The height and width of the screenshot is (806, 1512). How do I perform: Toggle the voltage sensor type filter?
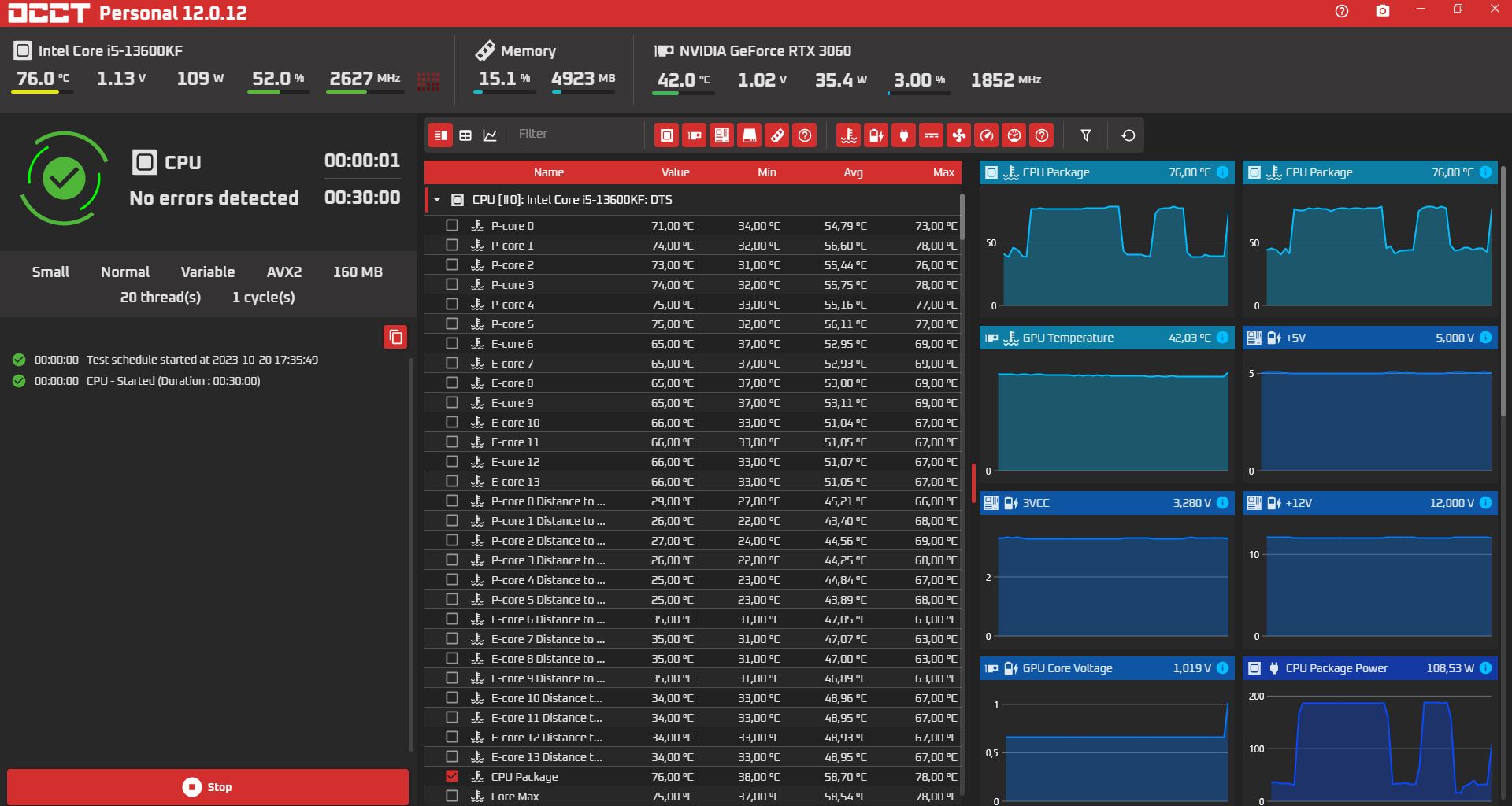[x=876, y=135]
